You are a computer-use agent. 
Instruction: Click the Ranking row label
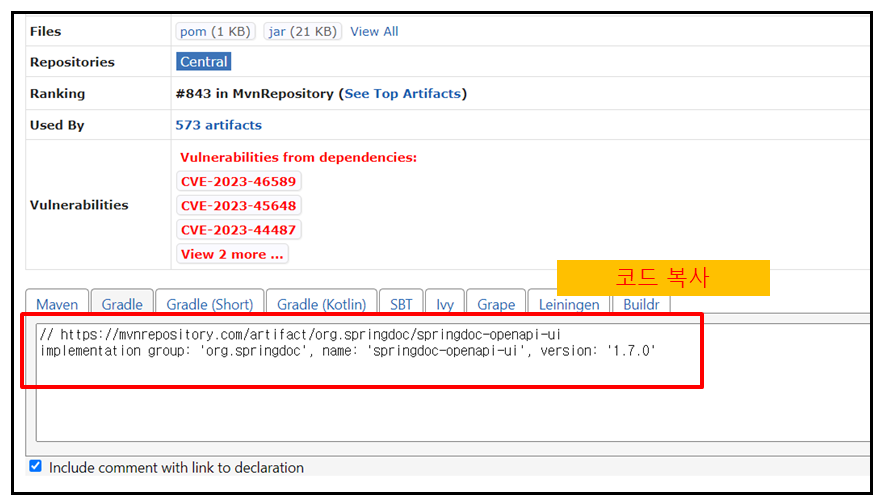pos(57,93)
